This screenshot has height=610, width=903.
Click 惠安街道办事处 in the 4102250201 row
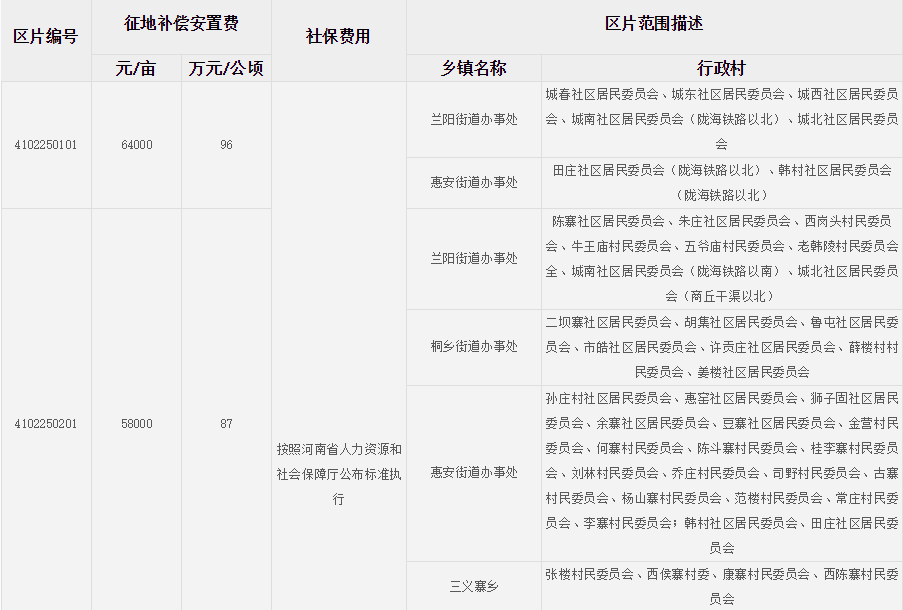point(474,473)
